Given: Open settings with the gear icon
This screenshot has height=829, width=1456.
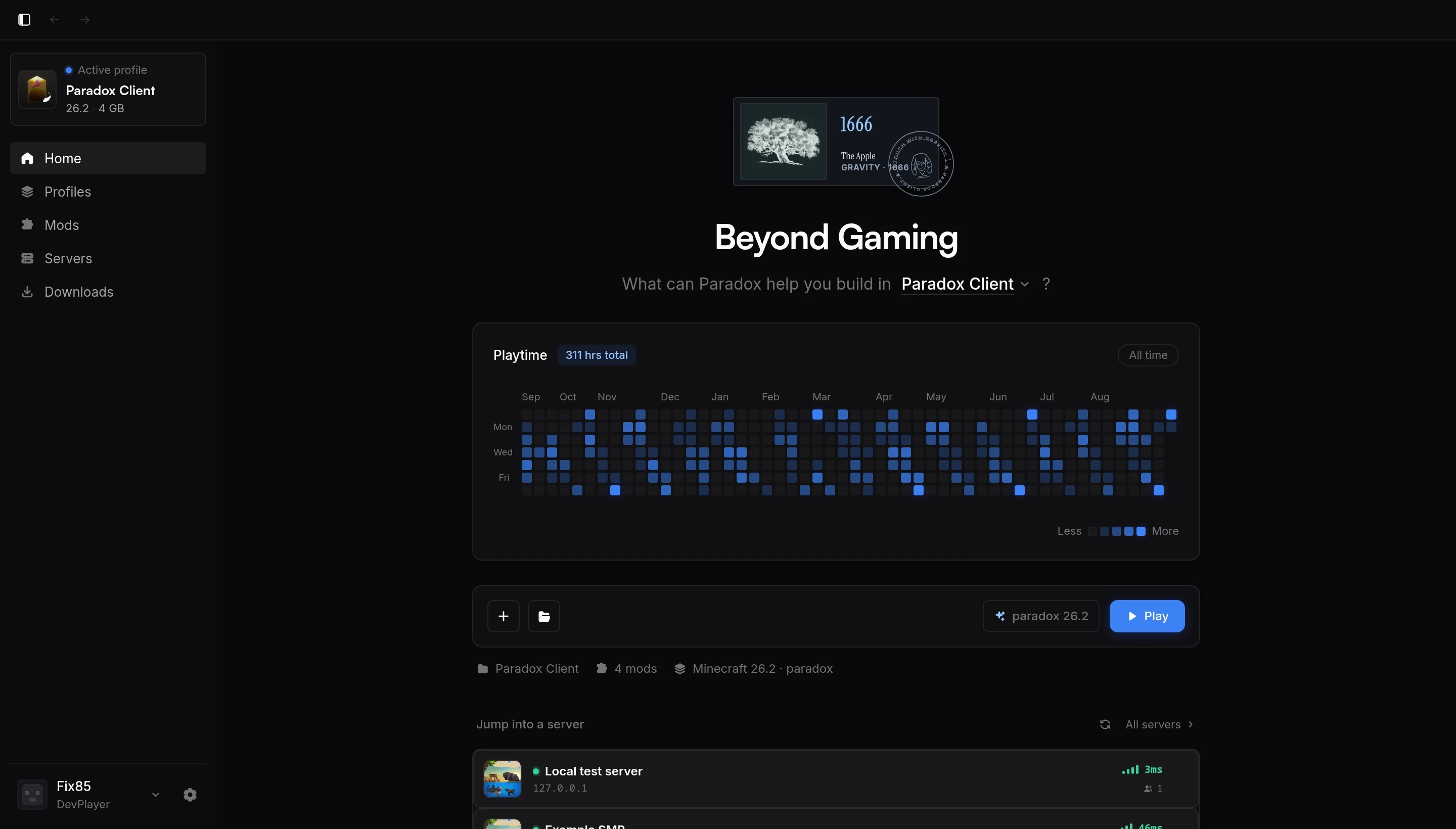Looking at the screenshot, I should tap(190, 795).
